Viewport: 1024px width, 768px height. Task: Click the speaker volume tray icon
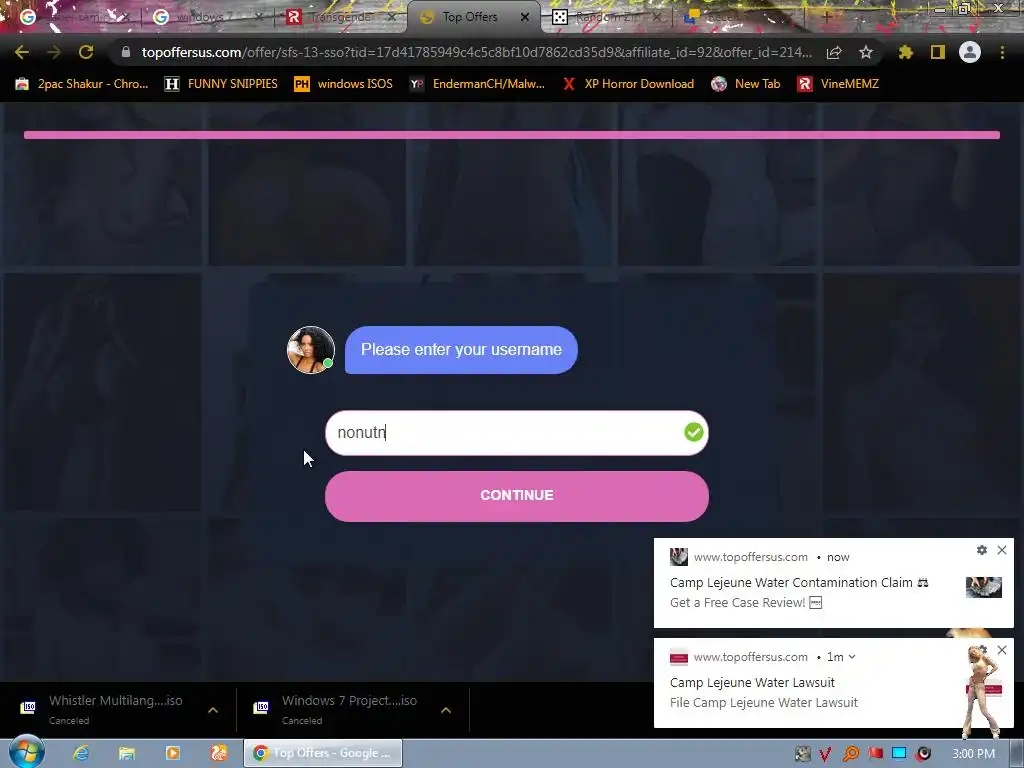(923, 754)
